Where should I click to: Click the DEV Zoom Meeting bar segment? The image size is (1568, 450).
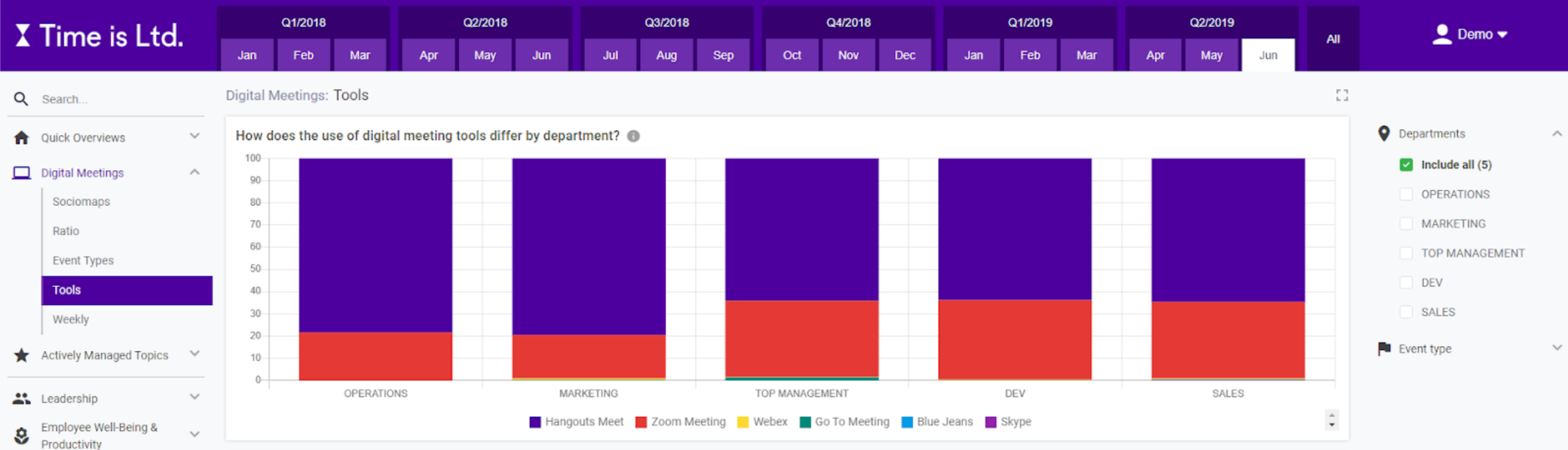1014,340
